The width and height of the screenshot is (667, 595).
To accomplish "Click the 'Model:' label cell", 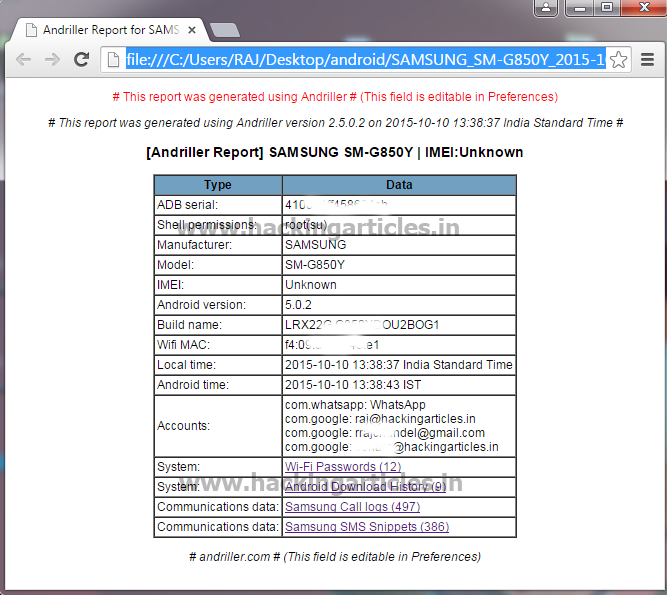I will click(218, 265).
